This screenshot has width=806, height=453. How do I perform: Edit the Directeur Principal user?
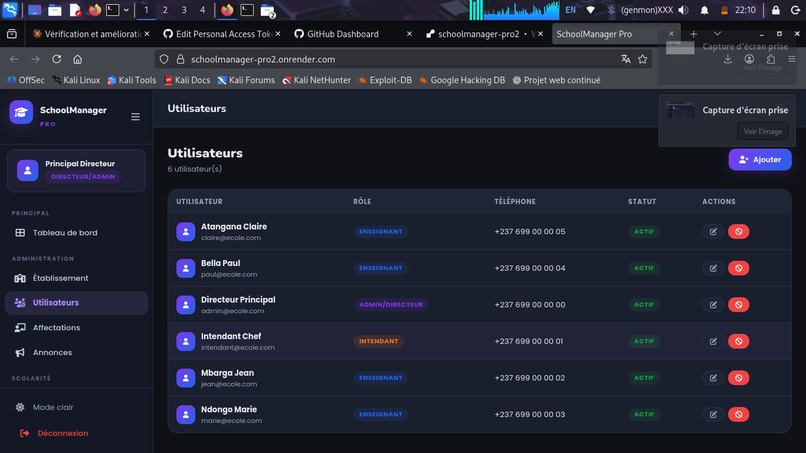point(713,304)
